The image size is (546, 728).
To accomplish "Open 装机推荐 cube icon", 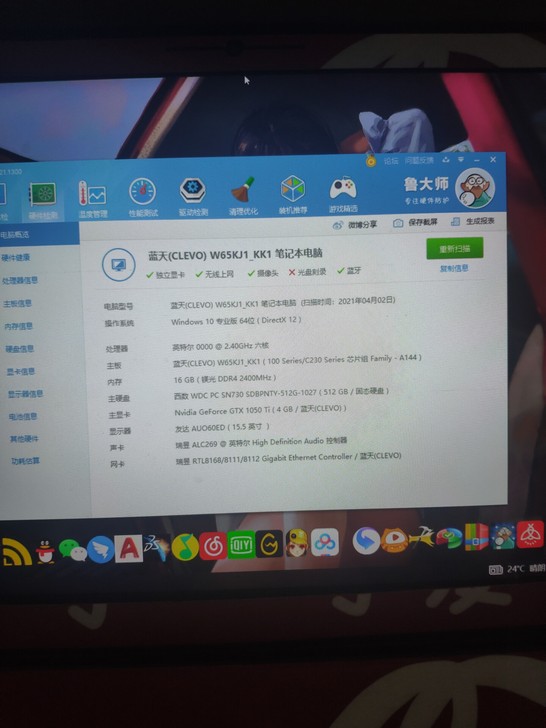I will click(x=292, y=195).
